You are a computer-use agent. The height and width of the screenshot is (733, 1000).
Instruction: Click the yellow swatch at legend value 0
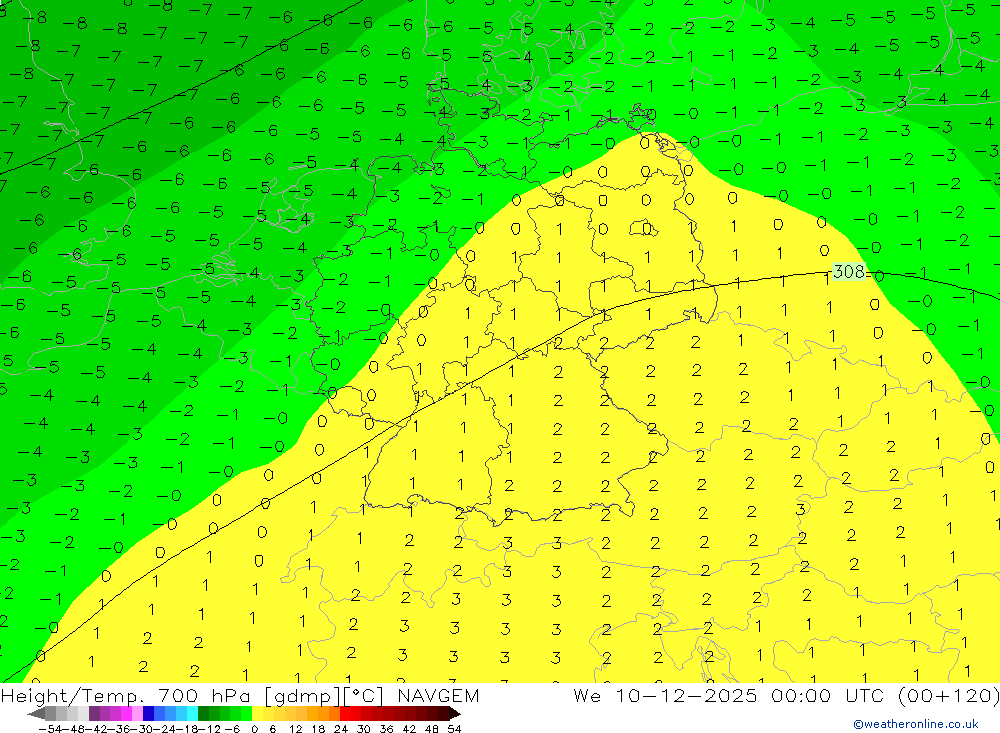[x=257, y=714]
